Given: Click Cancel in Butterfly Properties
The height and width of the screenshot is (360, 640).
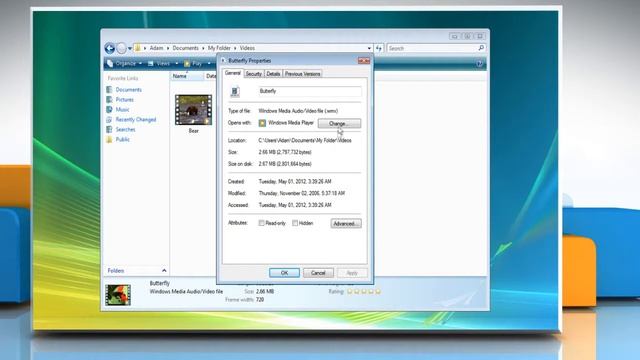Looking at the screenshot, I should pos(318,273).
